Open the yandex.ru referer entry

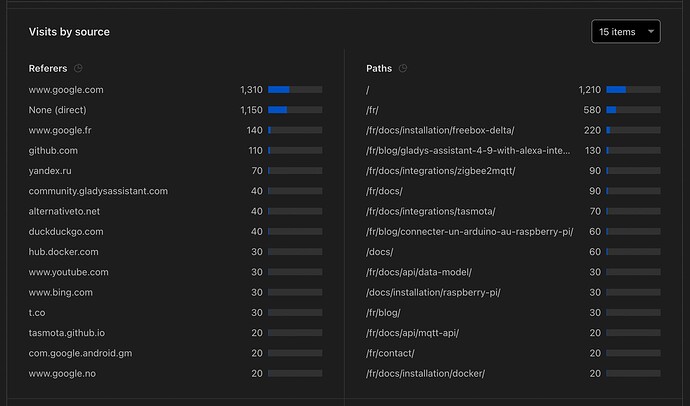51,171
